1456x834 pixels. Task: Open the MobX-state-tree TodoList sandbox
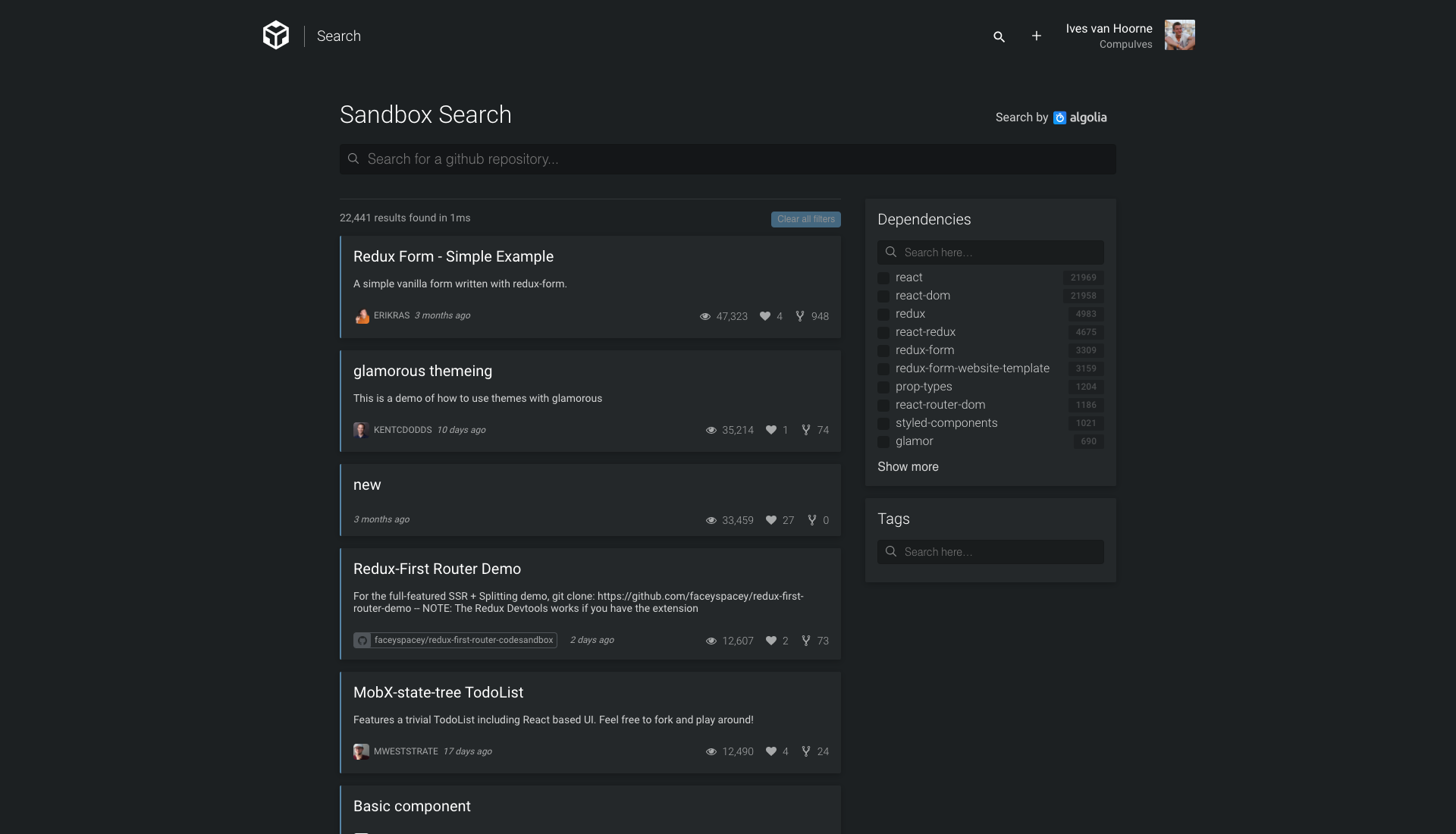tap(438, 692)
